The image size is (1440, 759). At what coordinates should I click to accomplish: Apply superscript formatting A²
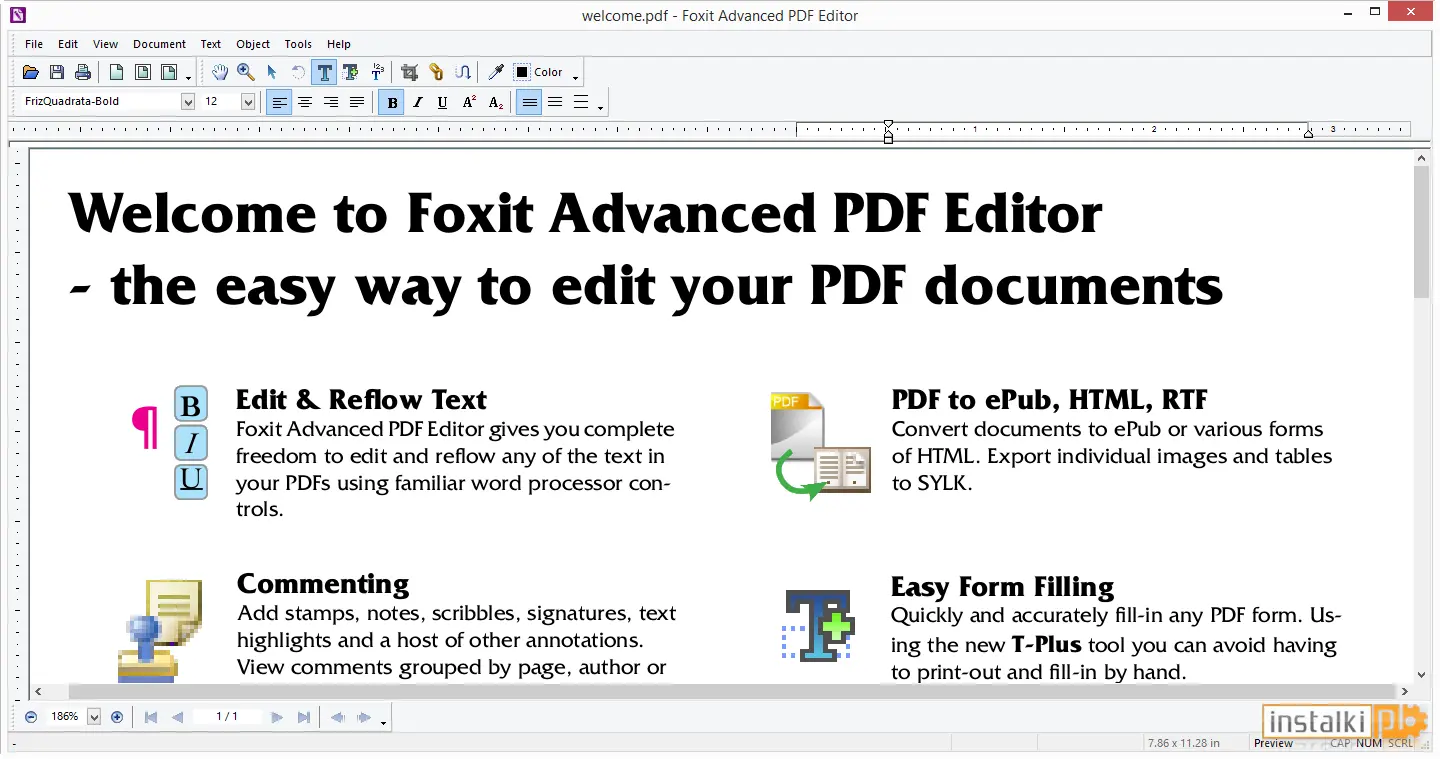coord(469,102)
